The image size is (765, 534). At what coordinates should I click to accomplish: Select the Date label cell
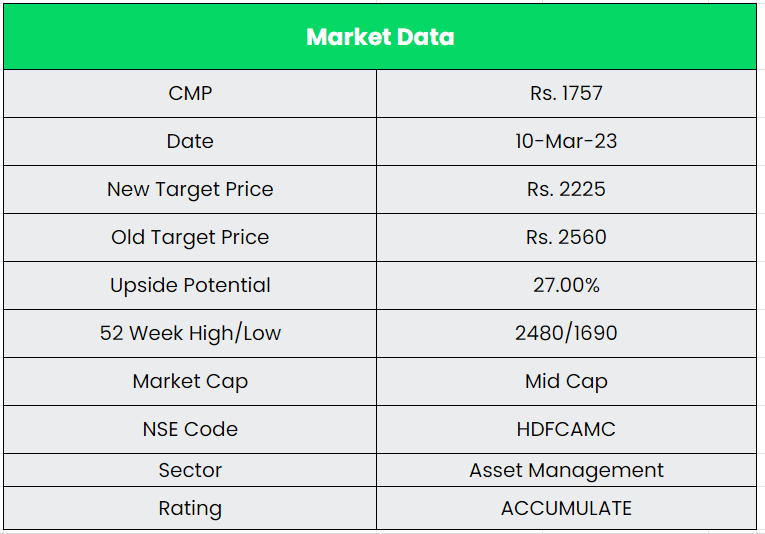coord(190,141)
